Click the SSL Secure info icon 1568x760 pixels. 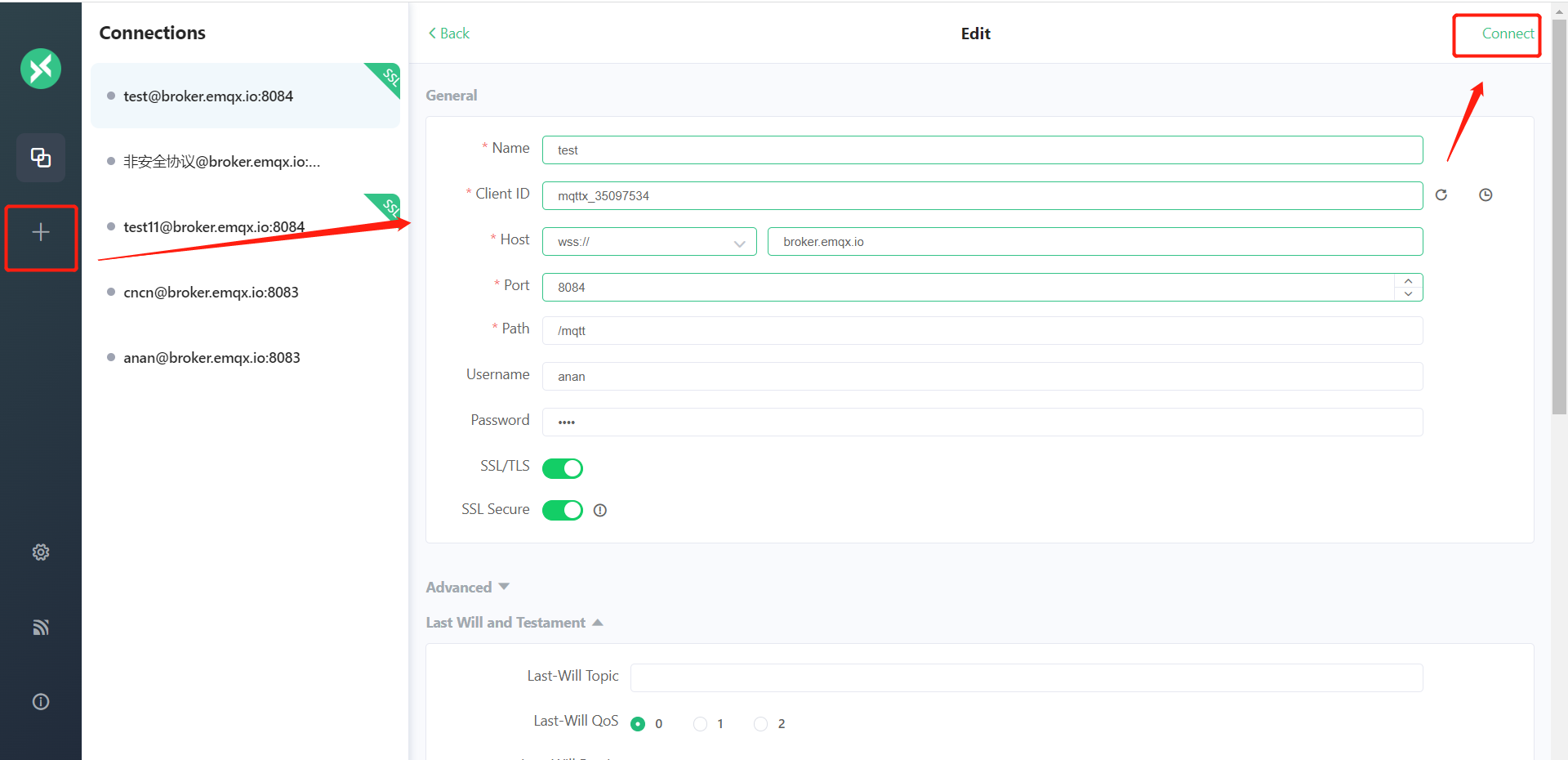pos(600,511)
